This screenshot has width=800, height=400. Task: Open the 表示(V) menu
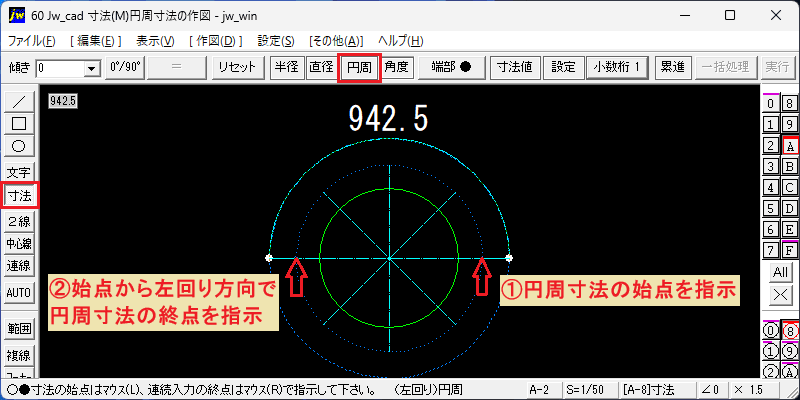156,41
